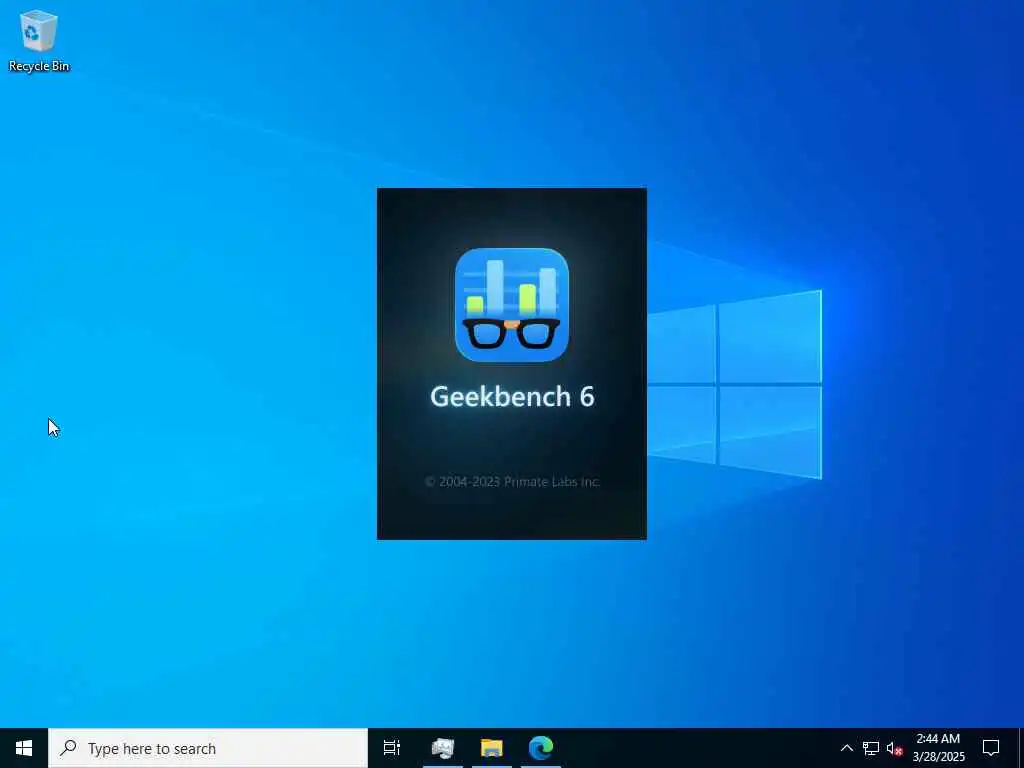
Task: Click the 'Recycle Bin' label text
Action: pos(39,66)
